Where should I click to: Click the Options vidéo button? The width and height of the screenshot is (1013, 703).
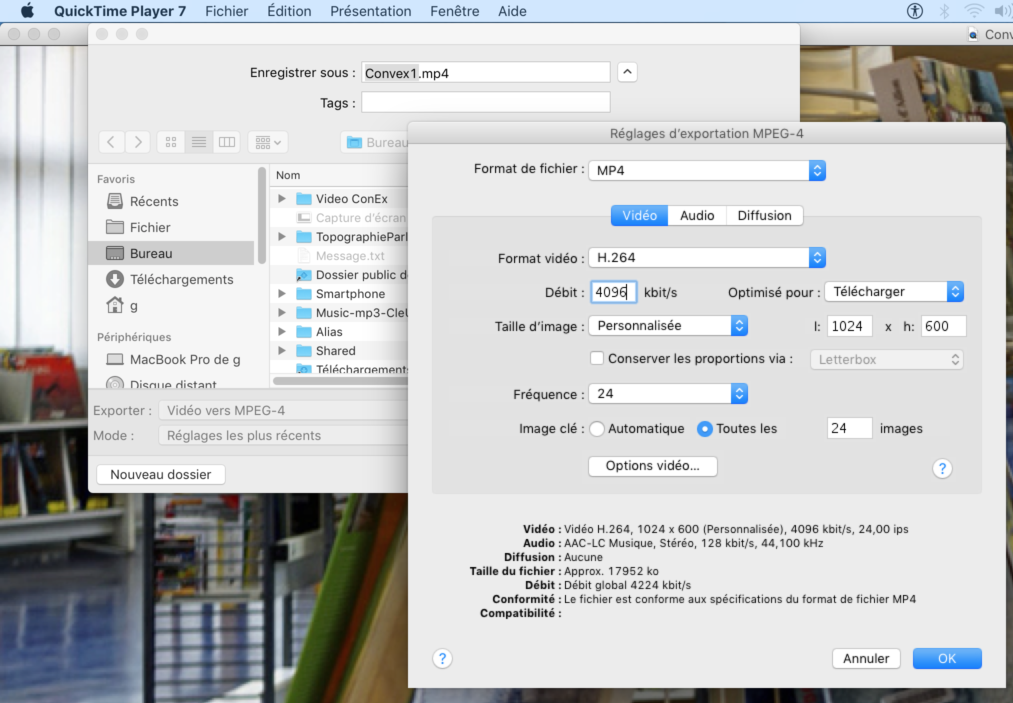653,466
